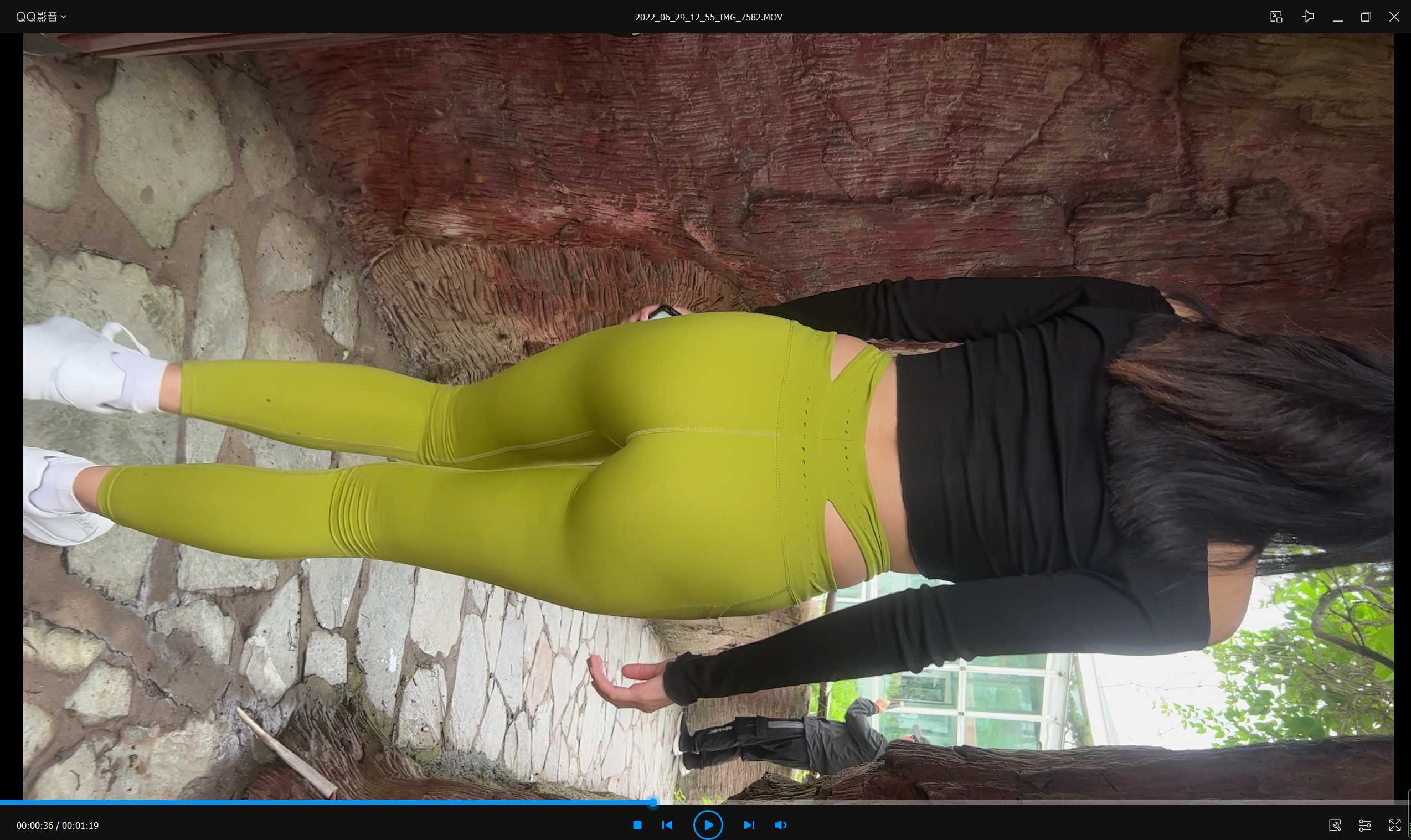Viewport: 1411px width, 840px height.
Task: Expand the chevron beside QQ影音
Action: [x=64, y=17]
